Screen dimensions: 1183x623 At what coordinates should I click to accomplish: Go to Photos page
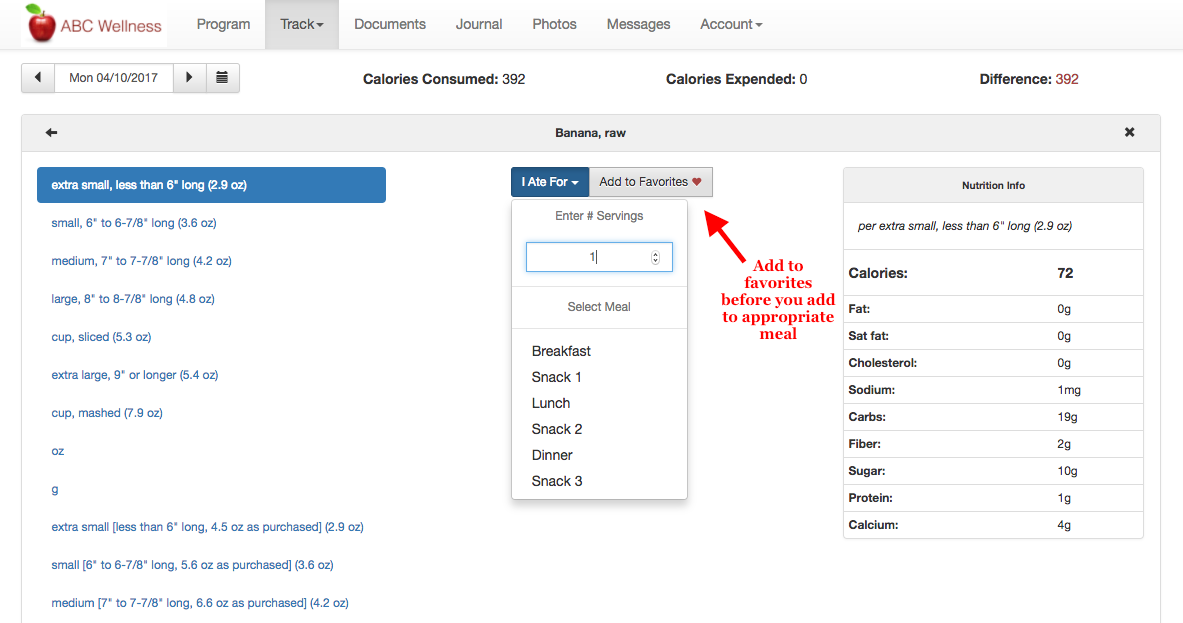[x=555, y=24]
